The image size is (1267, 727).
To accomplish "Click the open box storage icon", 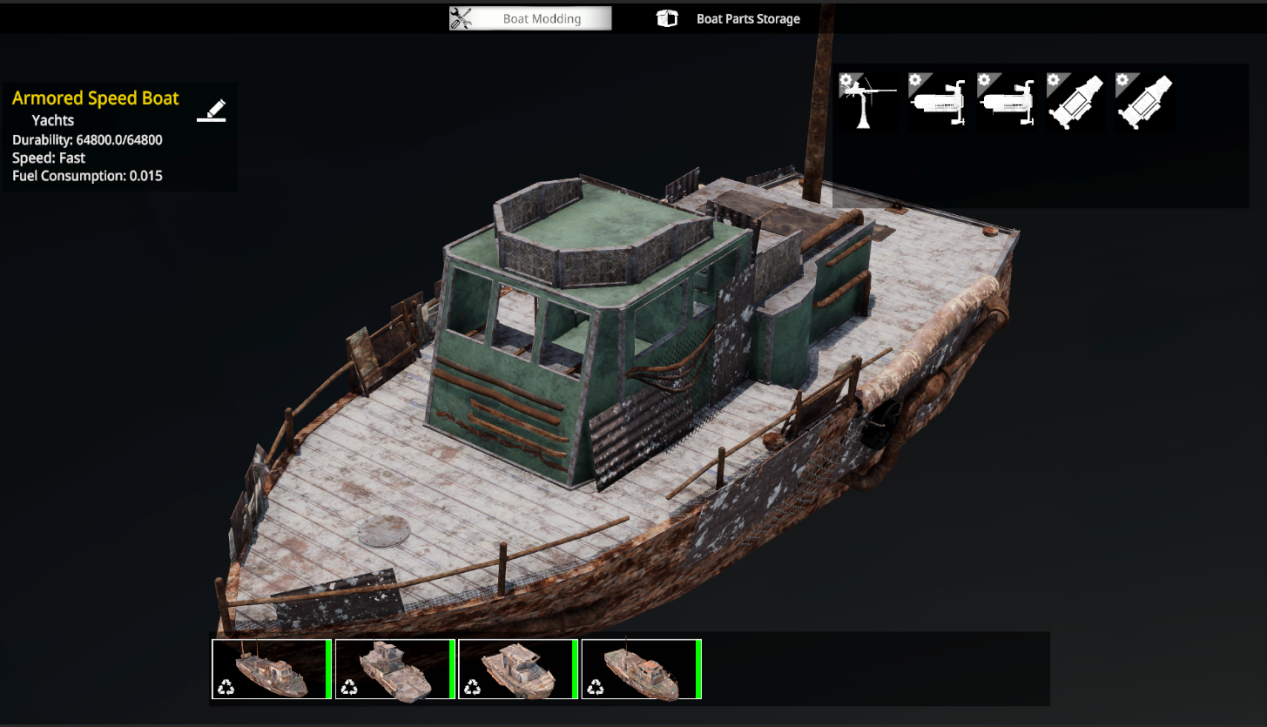I will click(x=667, y=18).
